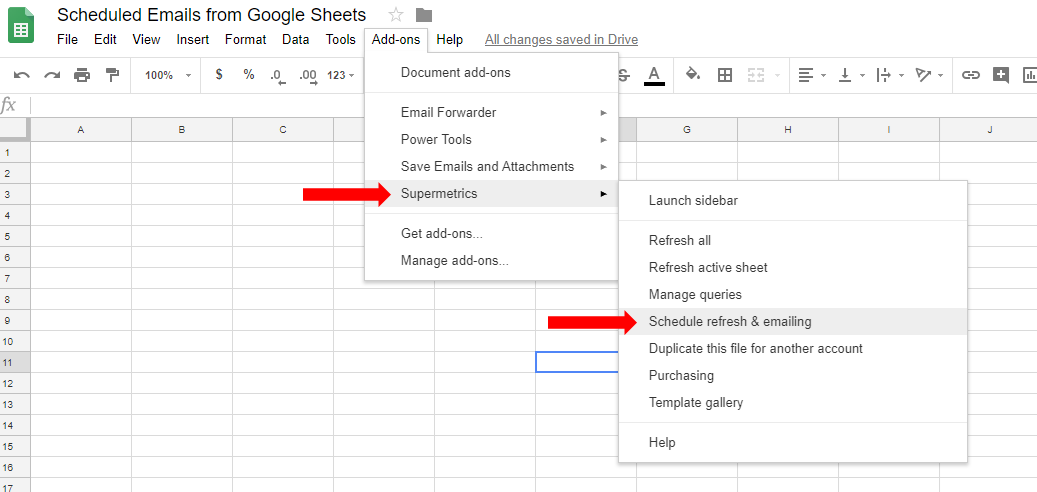1037x492 pixels.
Task: Click All changes saved in Drive link
Action: [561, 40]
